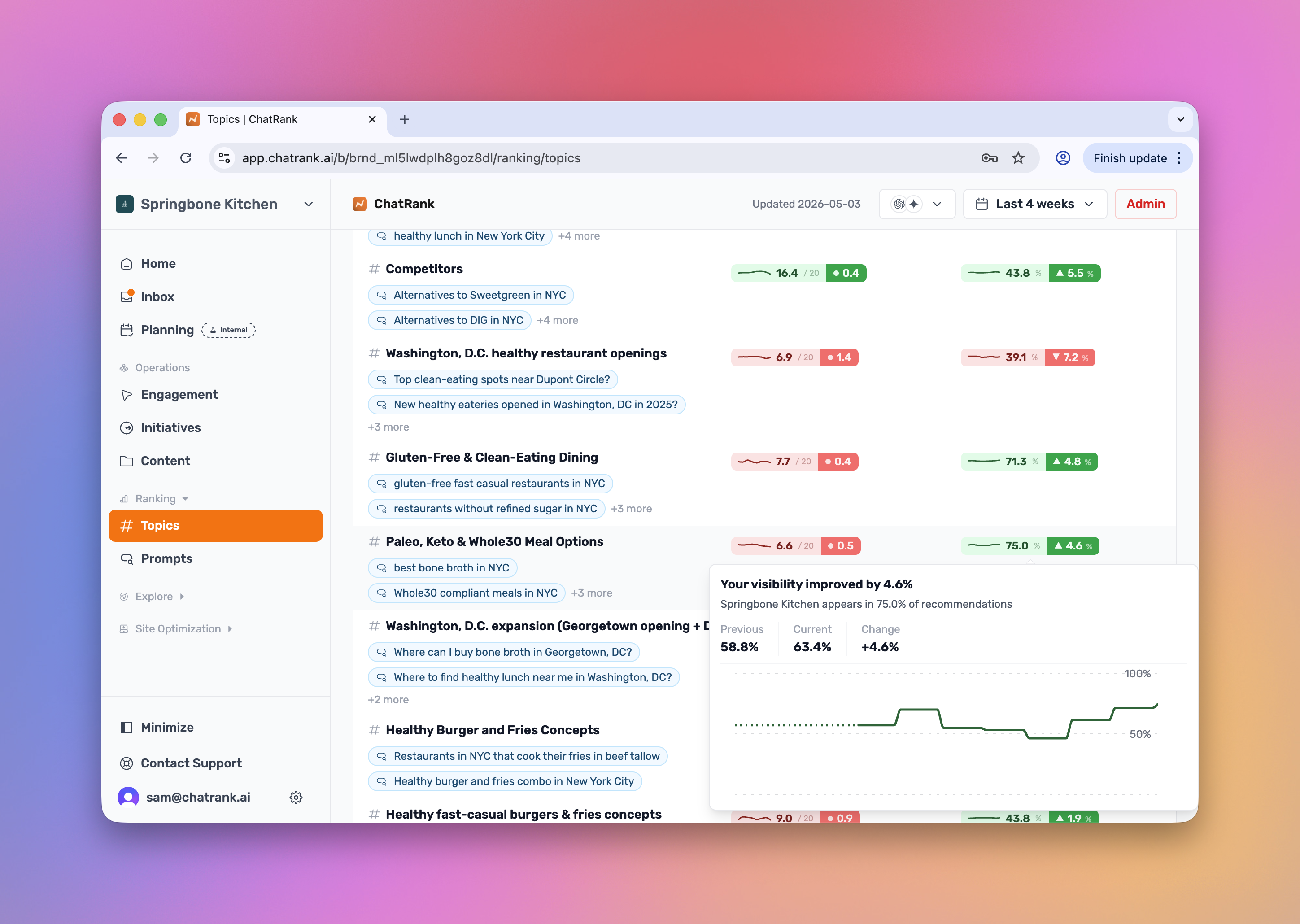Minimize the sidebar

216,727
